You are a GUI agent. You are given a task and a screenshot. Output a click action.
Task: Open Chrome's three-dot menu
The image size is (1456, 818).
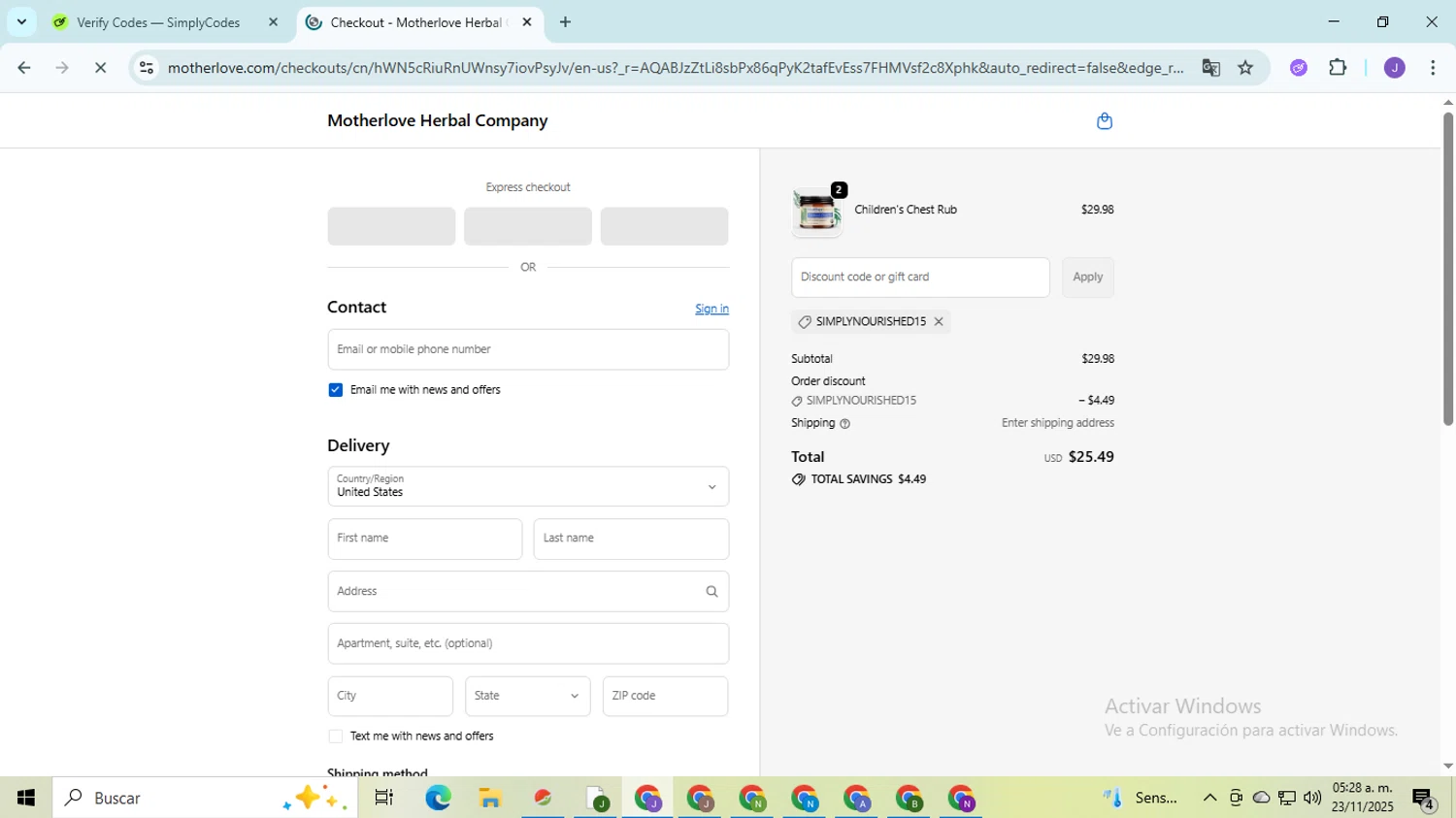(1433, 68)
